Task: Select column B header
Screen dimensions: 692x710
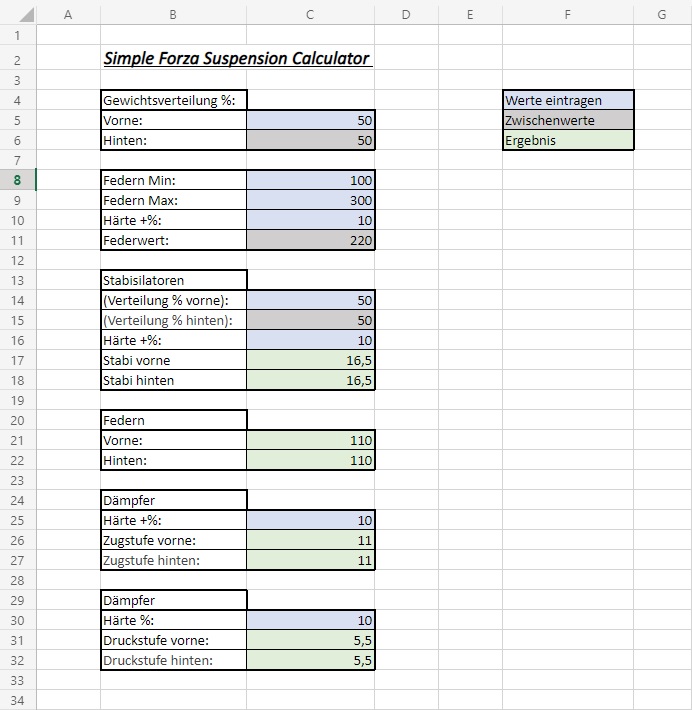Action: [x=173, y=14]
